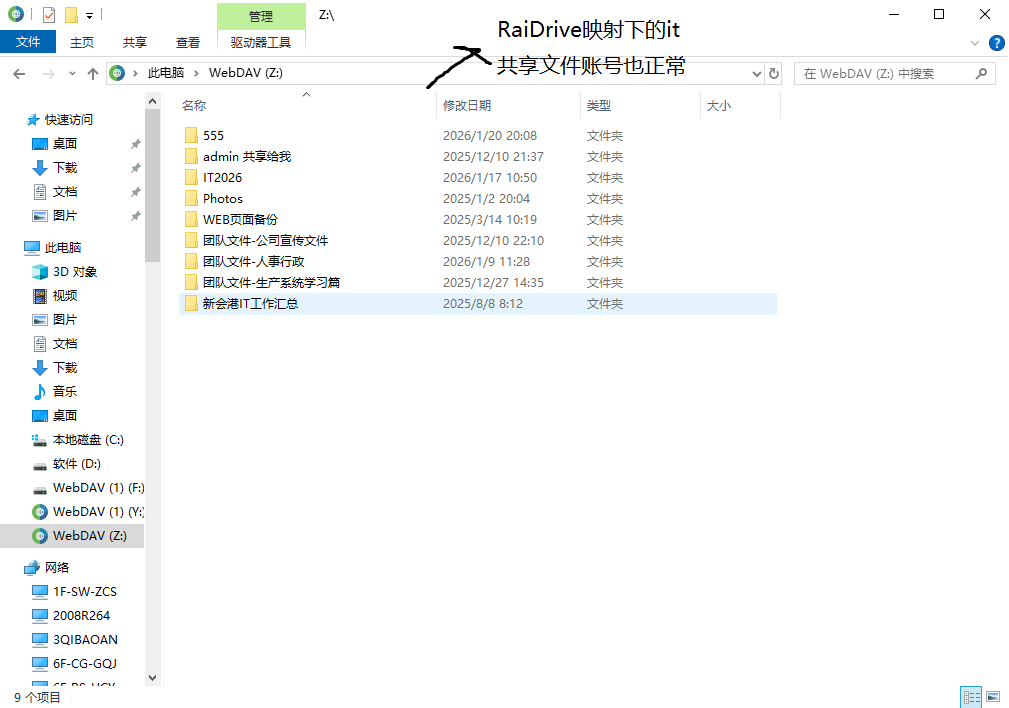This screenshot has height=708, width=1009.
Task: Open 本地磁盘 (C:) drive
Action: 88,440
